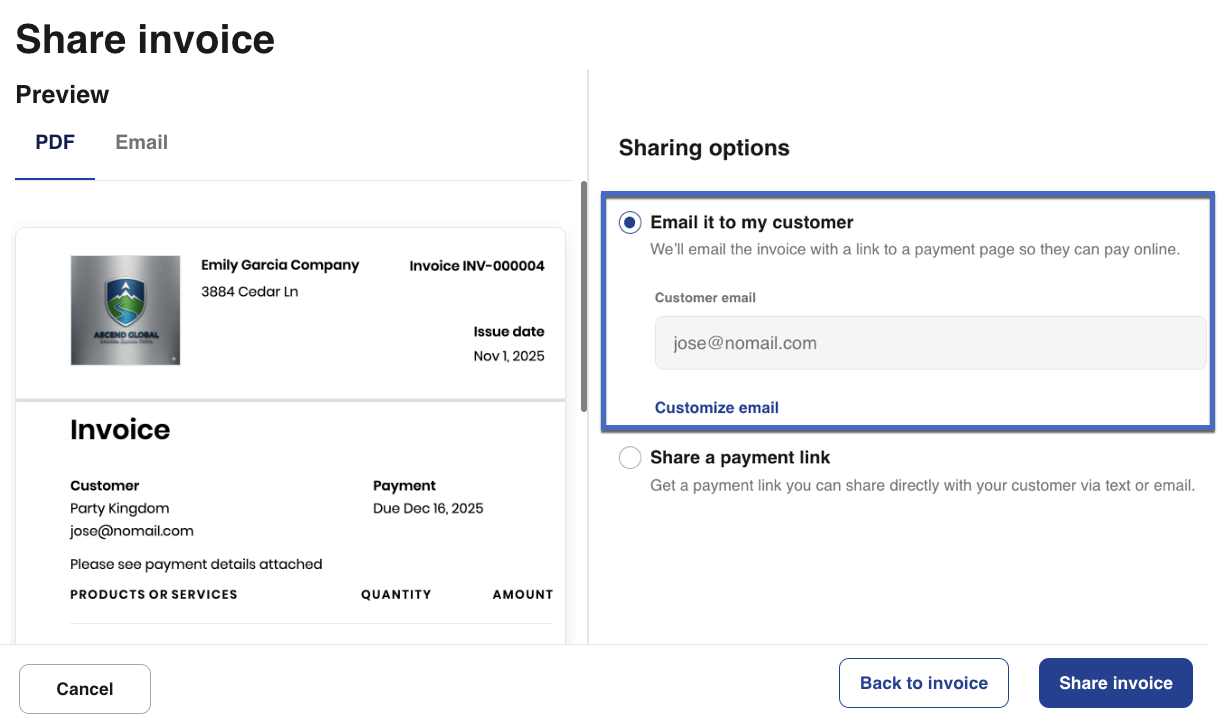1219x727 pixels.
Task: Open the Email preview tab
Action: 141,143
